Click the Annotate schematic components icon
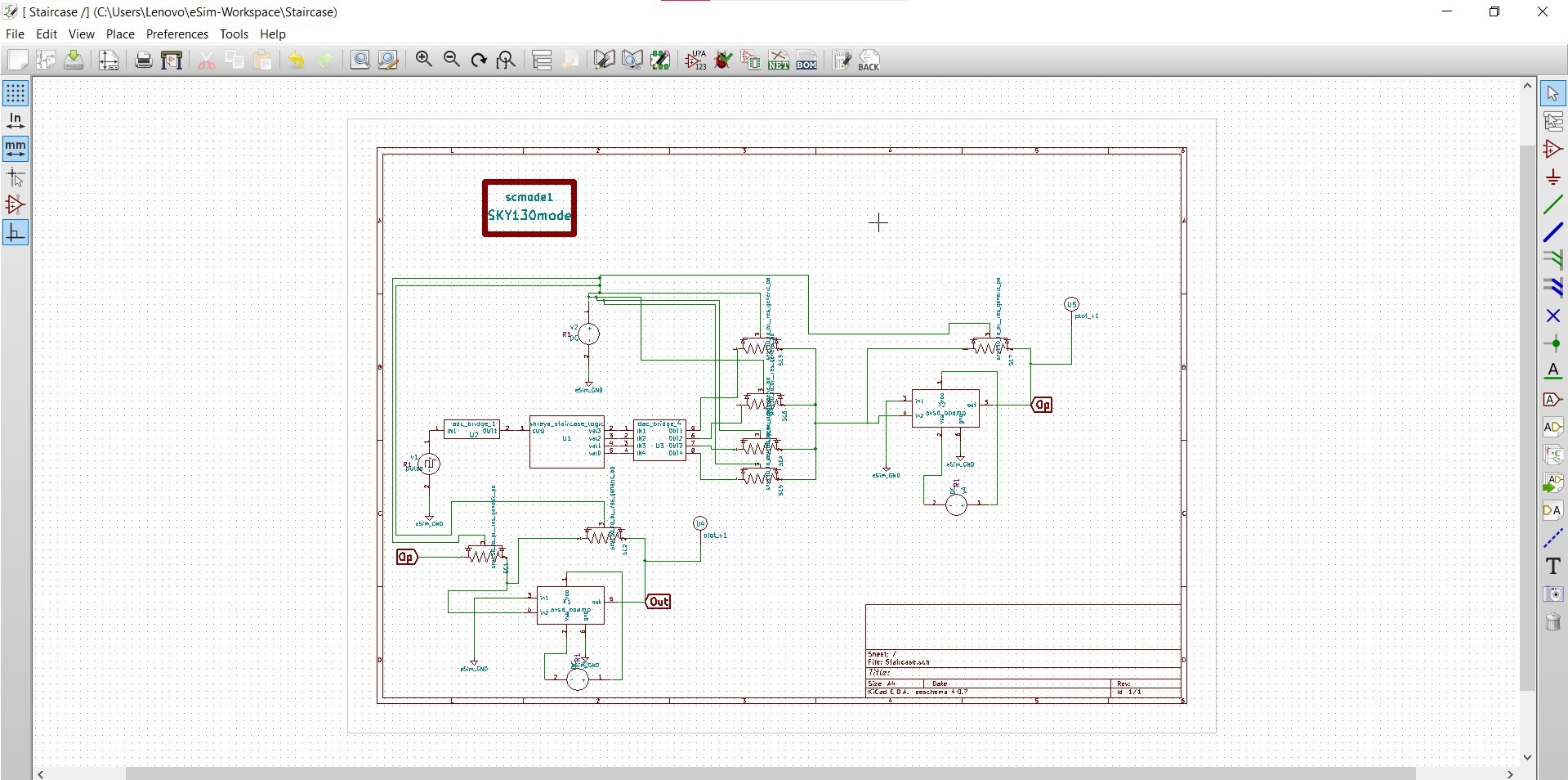The height and width of the screenshot is (780, 1568). click(695, 60)
